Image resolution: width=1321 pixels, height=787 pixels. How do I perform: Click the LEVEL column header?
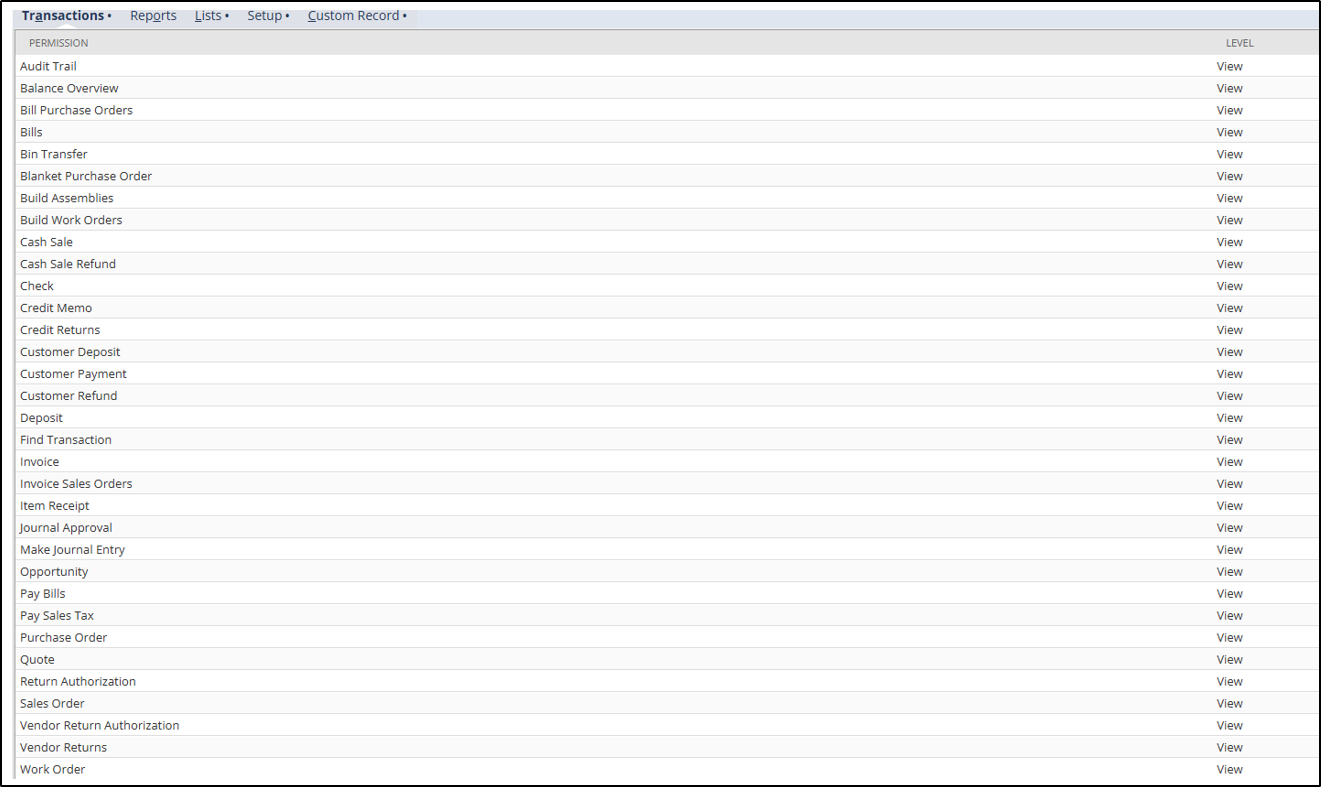click(x=1239, y=43)
